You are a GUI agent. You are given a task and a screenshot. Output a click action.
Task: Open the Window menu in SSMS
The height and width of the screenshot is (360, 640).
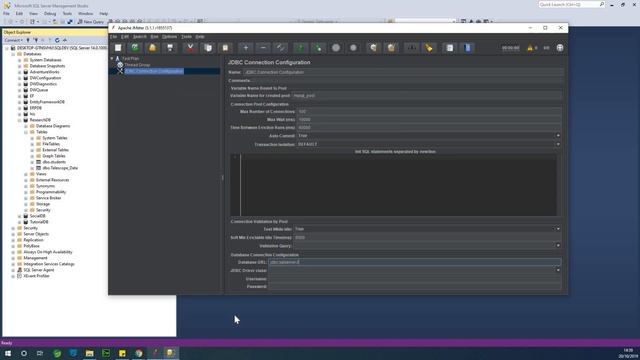click(85, 13)
